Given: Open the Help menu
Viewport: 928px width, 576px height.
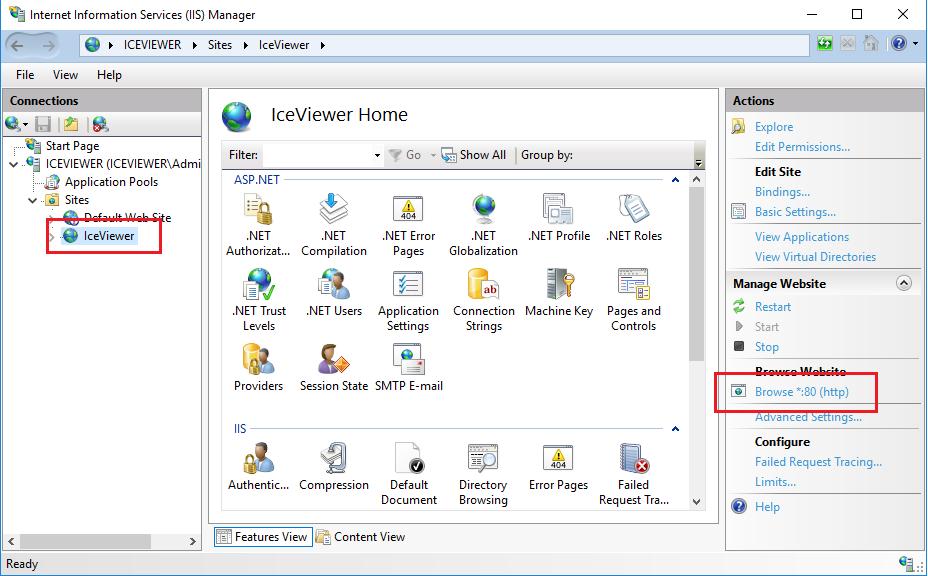Looking at the screenshot, I should 109,75.
